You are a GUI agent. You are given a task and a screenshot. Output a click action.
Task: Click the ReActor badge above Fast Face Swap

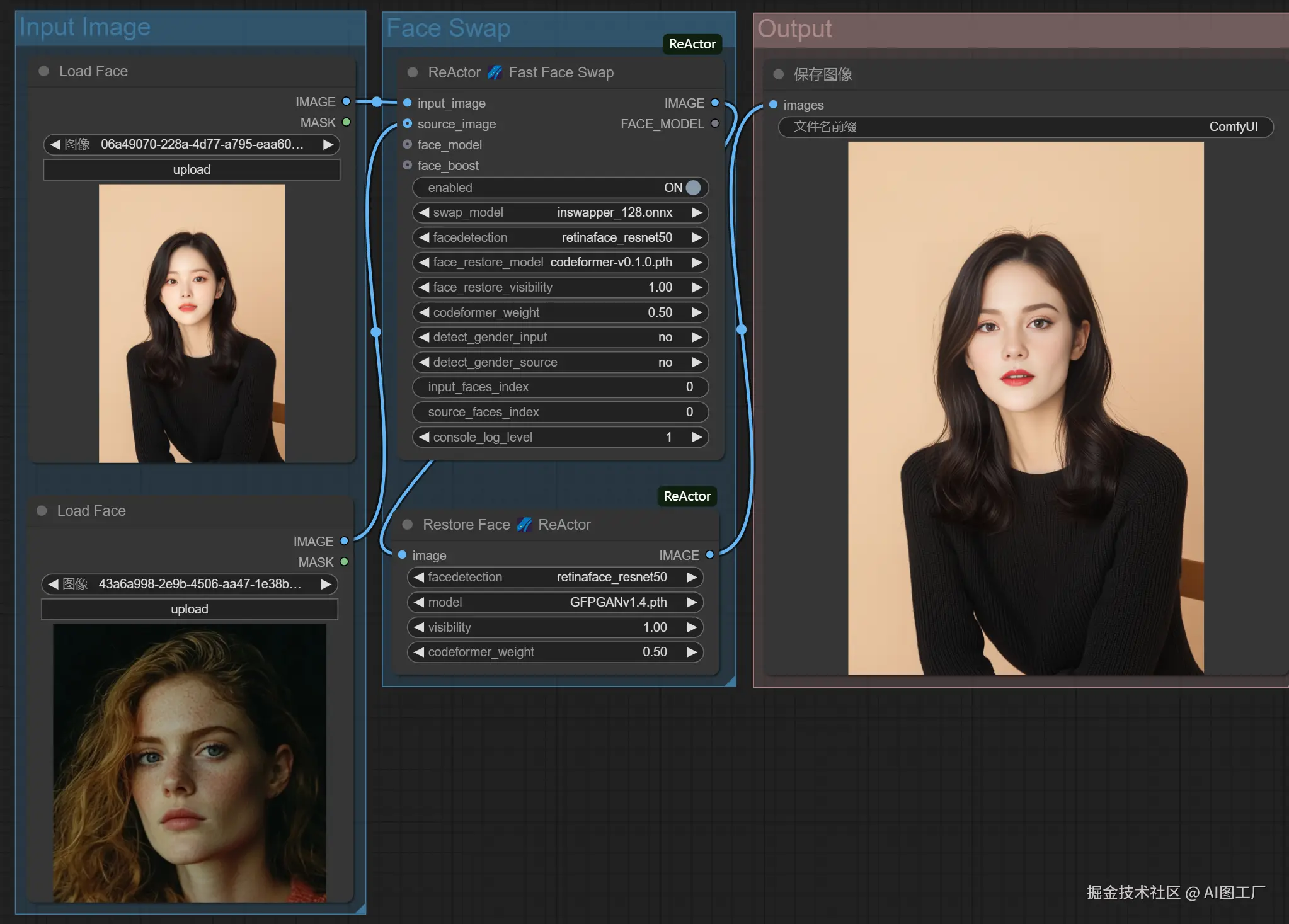click(692, 44)
